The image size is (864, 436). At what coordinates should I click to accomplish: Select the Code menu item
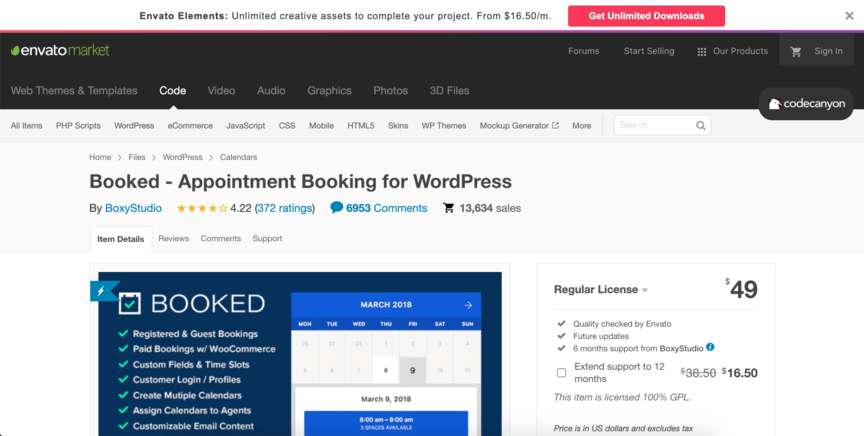(x=172, y=90)
